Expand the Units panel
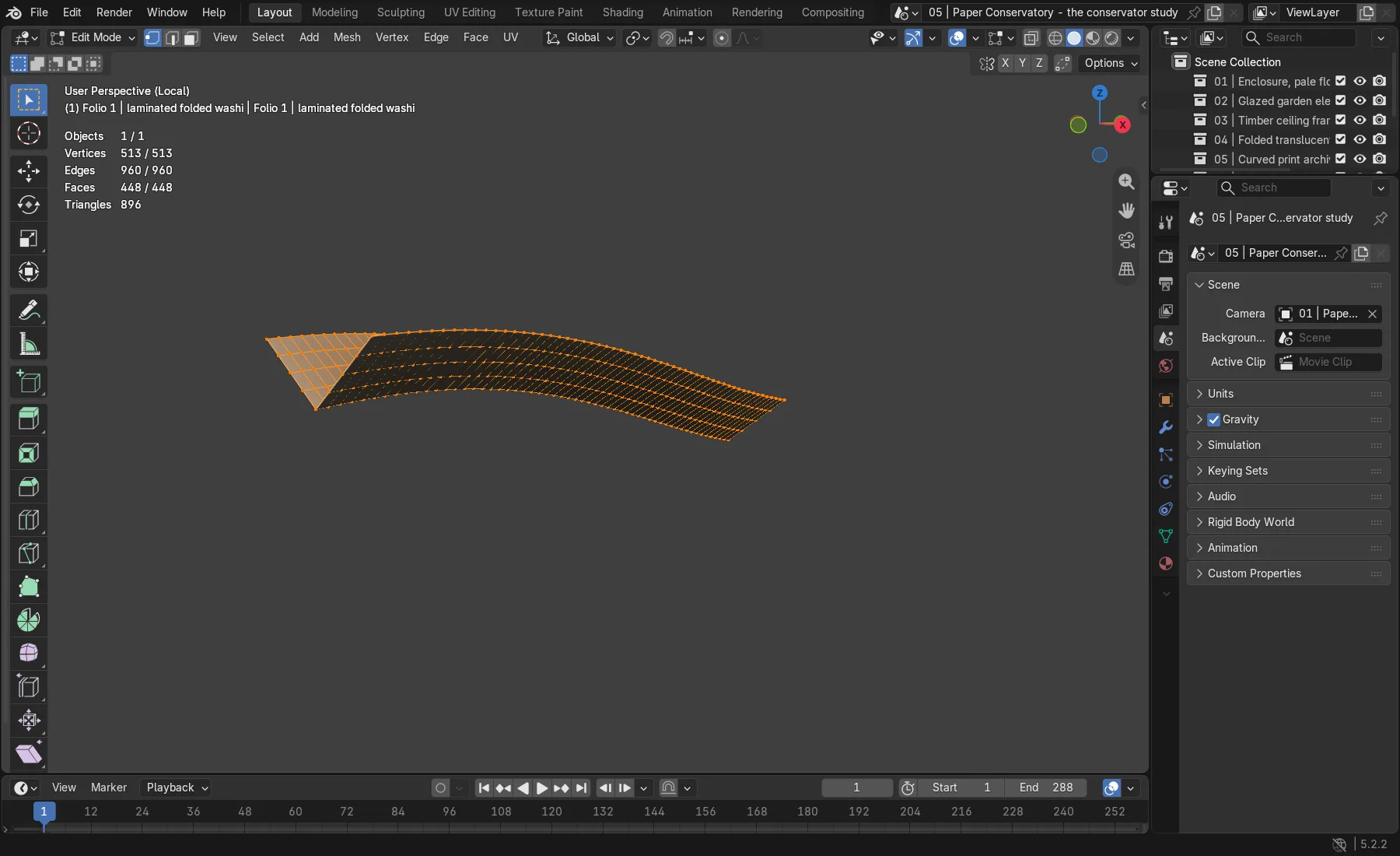The height and width of the screenshot is (856, 1400). 1288,394
